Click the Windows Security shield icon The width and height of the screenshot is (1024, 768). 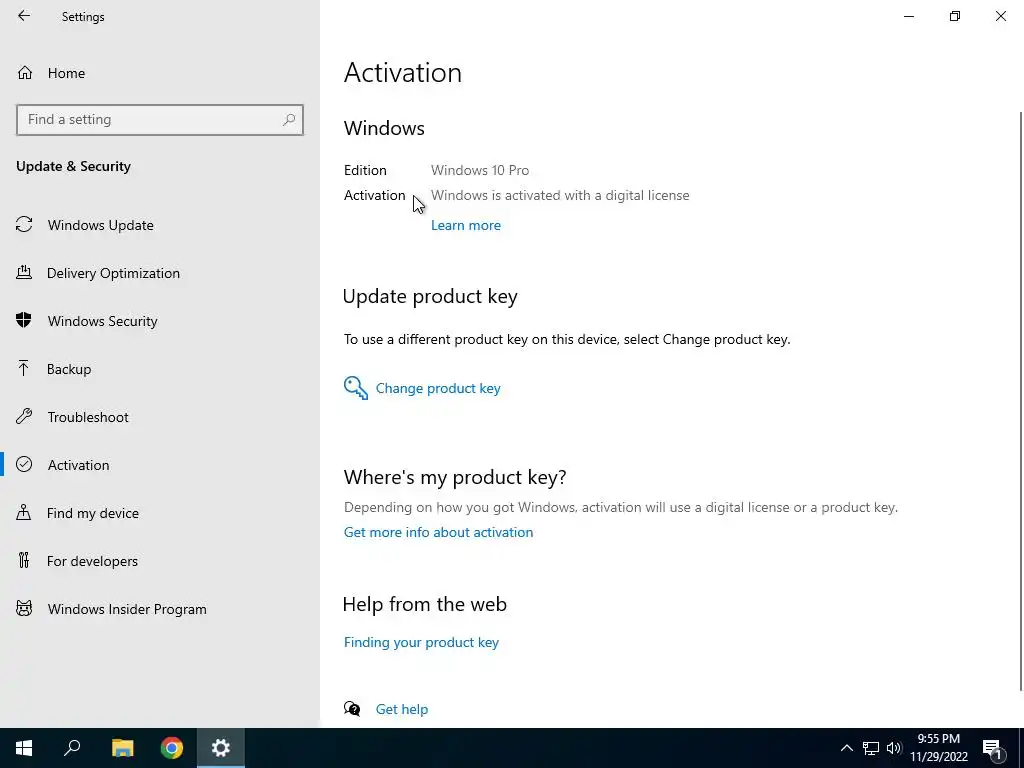click(x=24, y=320)
